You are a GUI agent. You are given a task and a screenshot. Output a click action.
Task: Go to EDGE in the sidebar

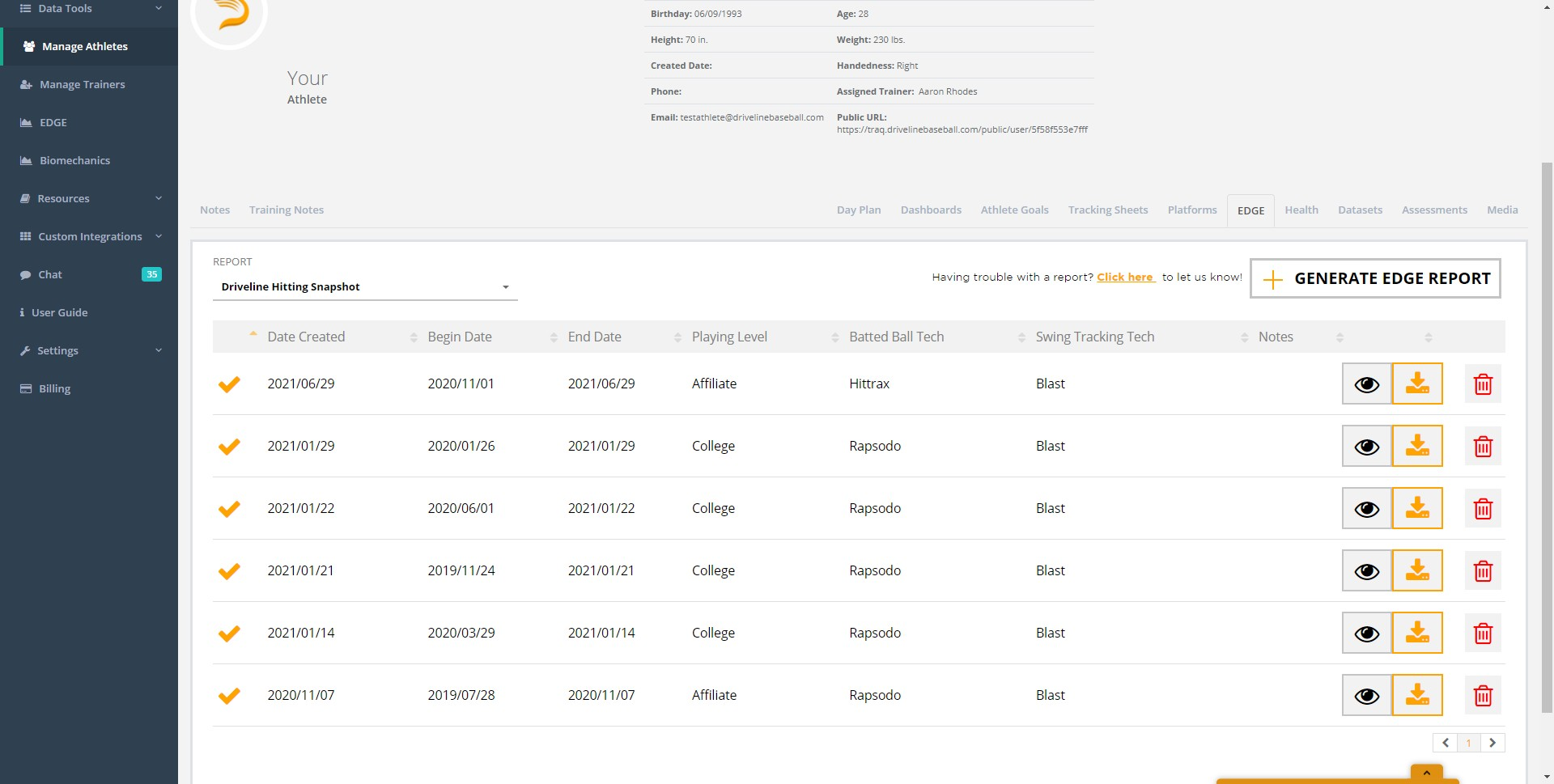89,122
